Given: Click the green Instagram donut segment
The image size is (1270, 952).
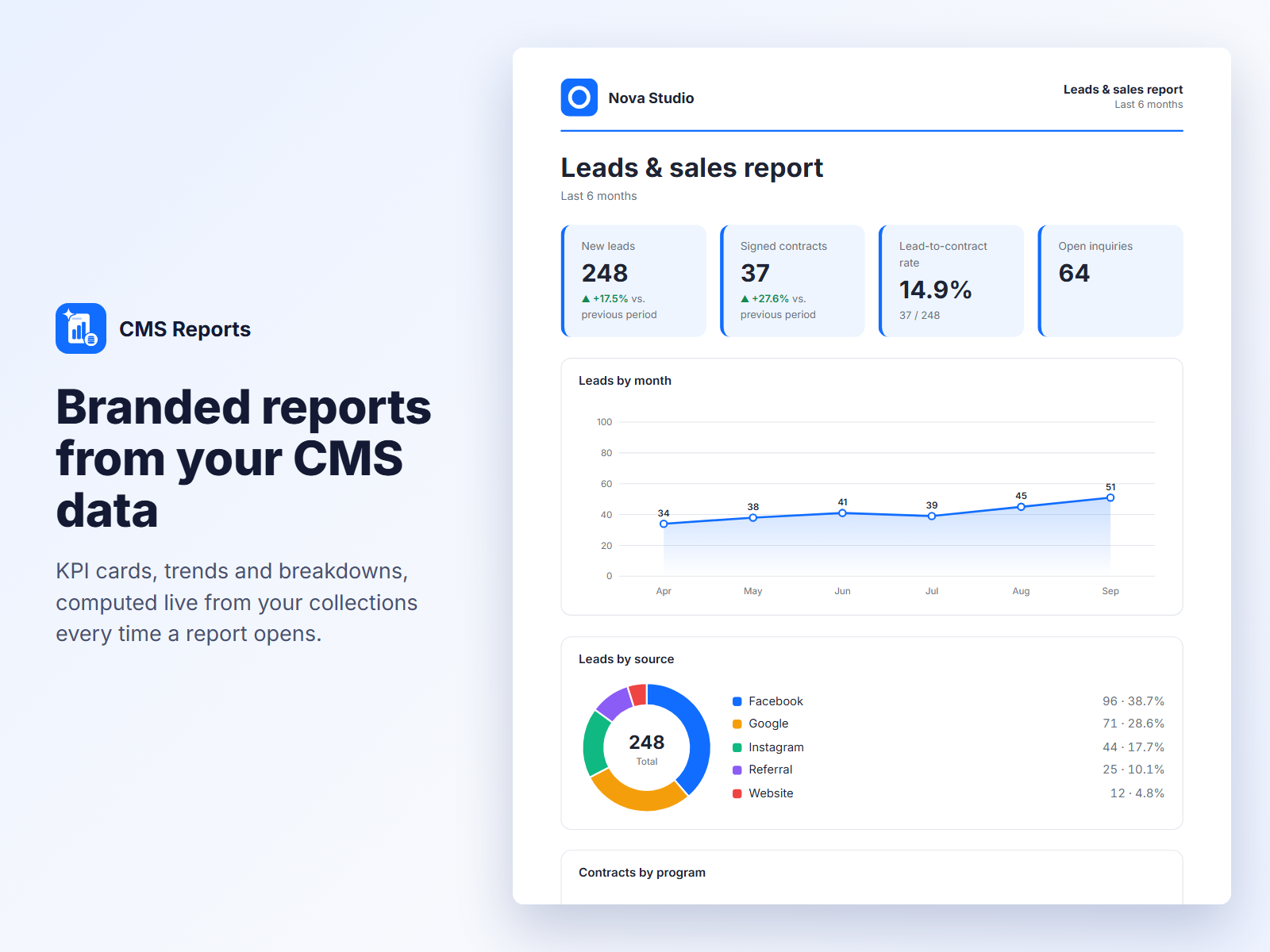Looking at the screenshot, I should tap(594, 744).
